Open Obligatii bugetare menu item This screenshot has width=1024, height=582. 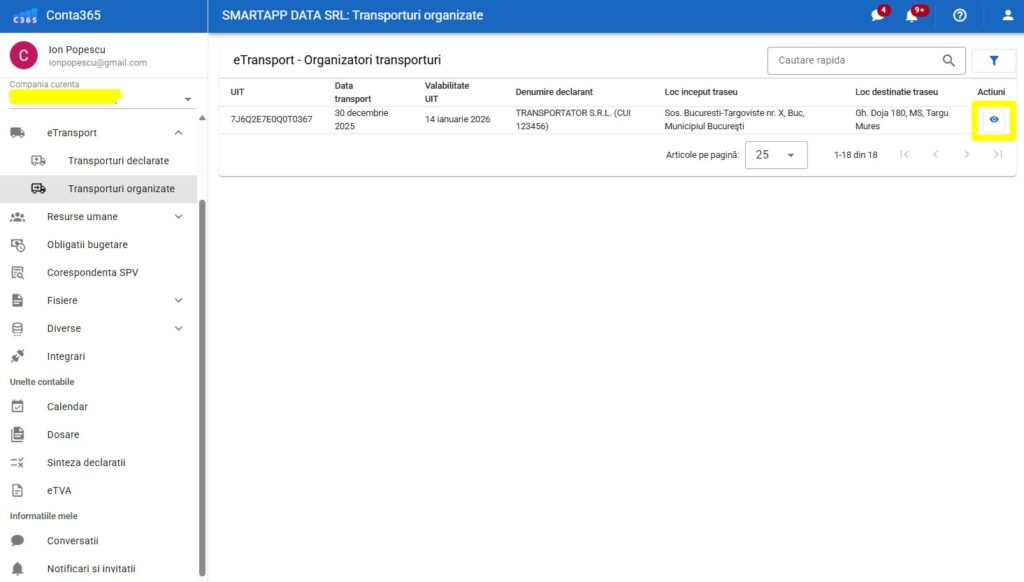(87, 245)
